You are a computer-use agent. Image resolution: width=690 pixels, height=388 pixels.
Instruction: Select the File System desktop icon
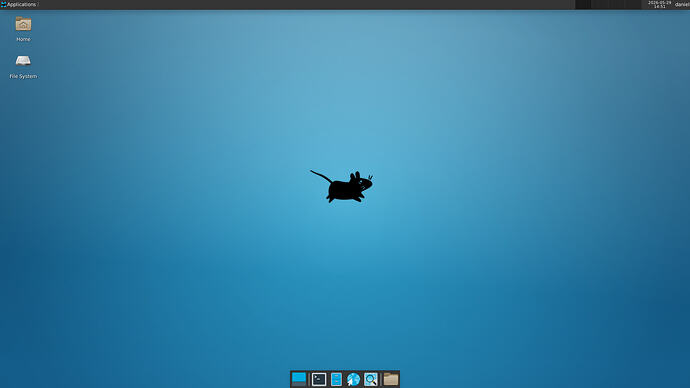point(23,66)
